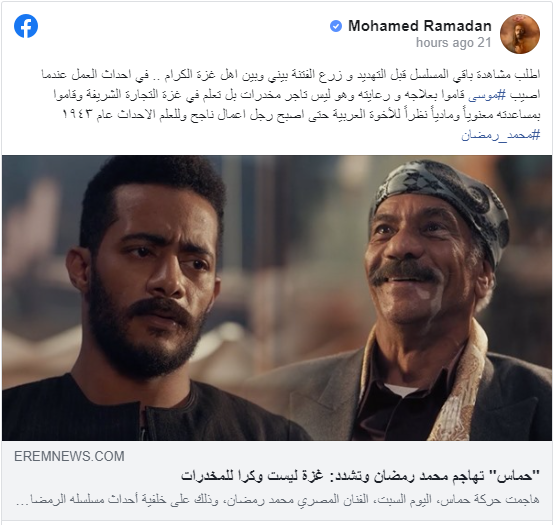The image size is (555, 525).
Task: Open the round profile avatar picture
Action: click(x=520, y=34)
